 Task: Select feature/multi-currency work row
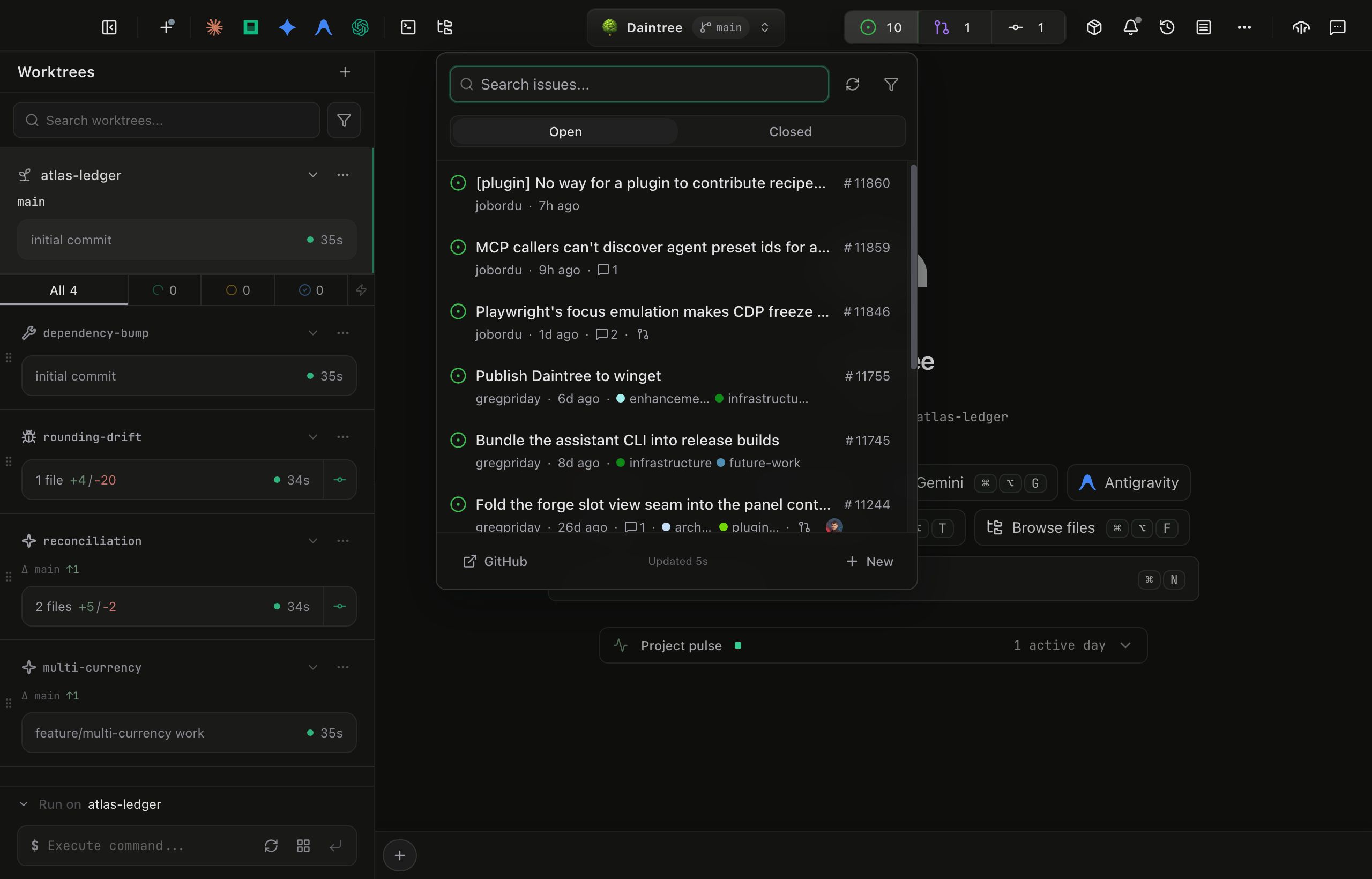(189, 733)
